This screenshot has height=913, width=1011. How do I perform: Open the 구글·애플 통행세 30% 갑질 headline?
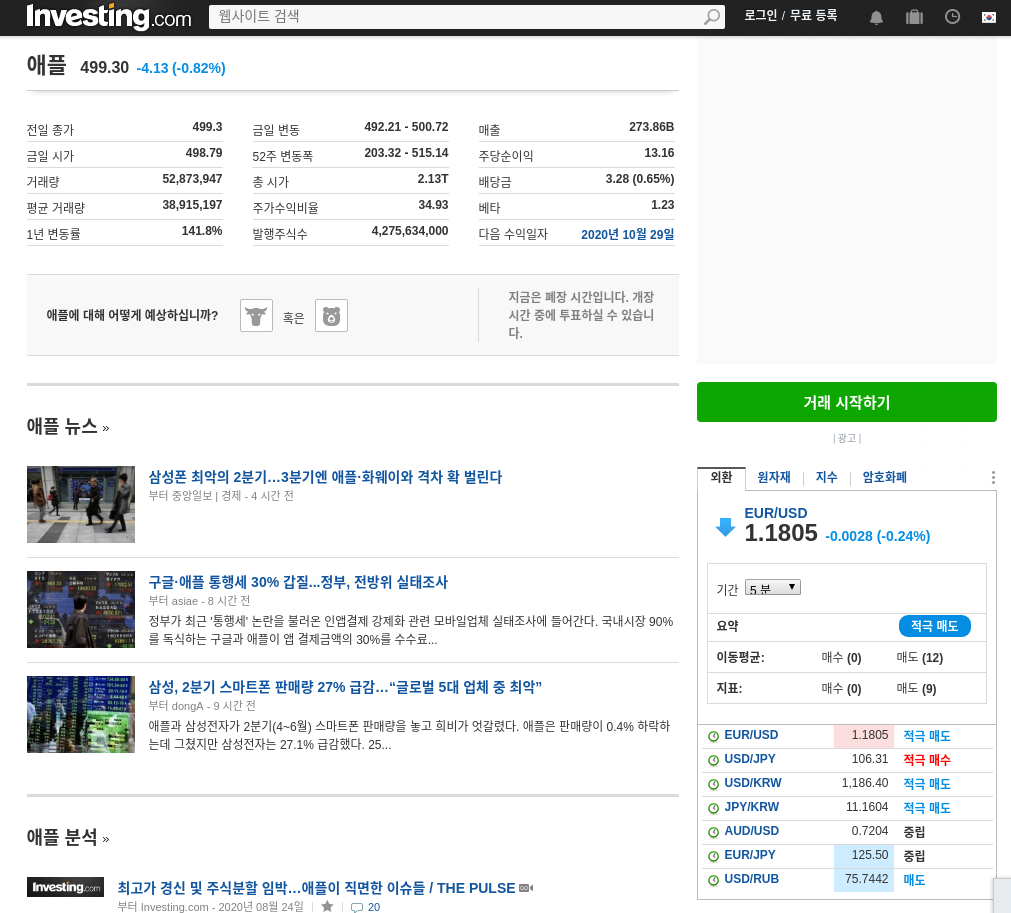coord(298,582)
